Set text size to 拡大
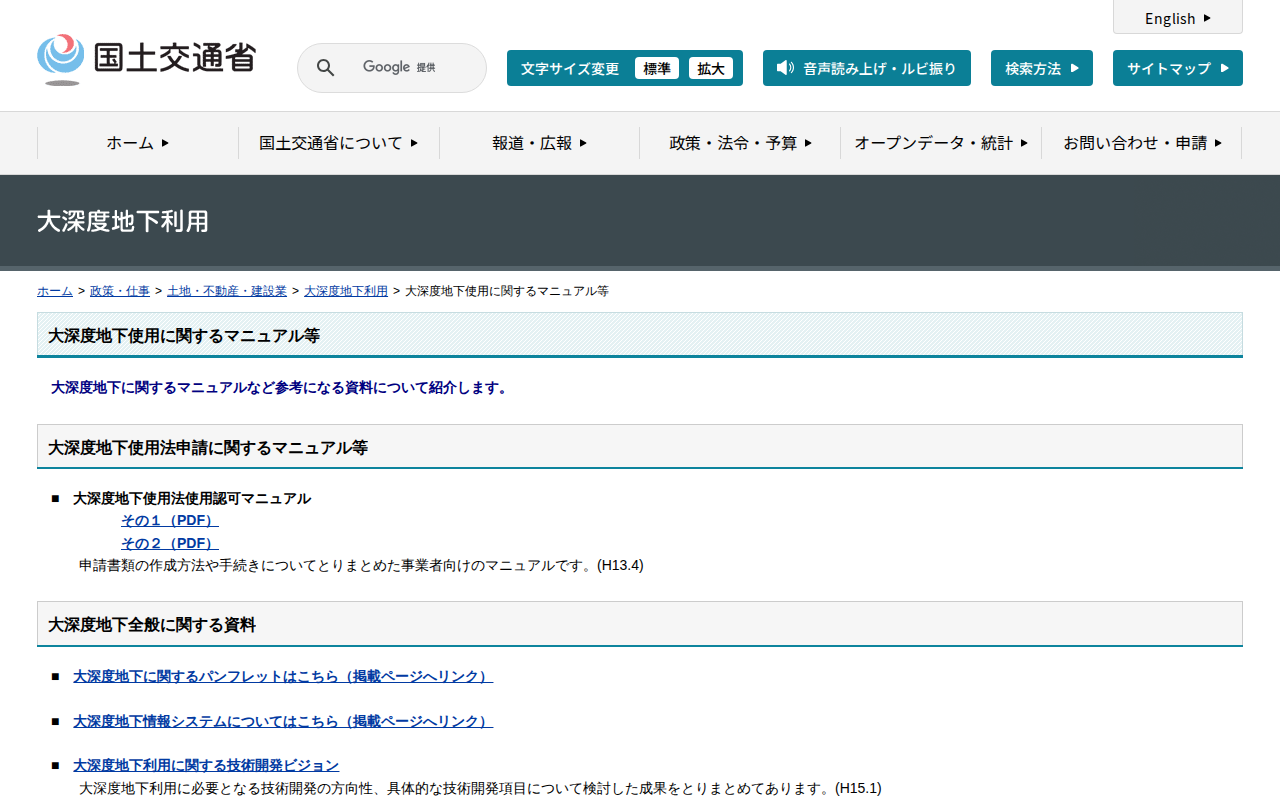The image size is (1280, 800). click(711, 68)
